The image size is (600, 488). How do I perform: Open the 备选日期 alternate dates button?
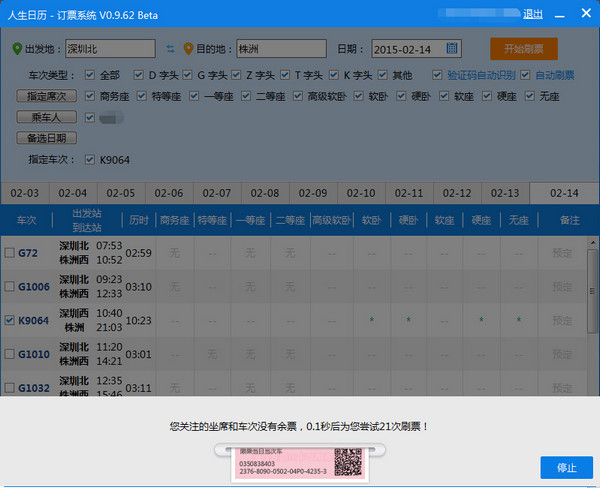46,138
